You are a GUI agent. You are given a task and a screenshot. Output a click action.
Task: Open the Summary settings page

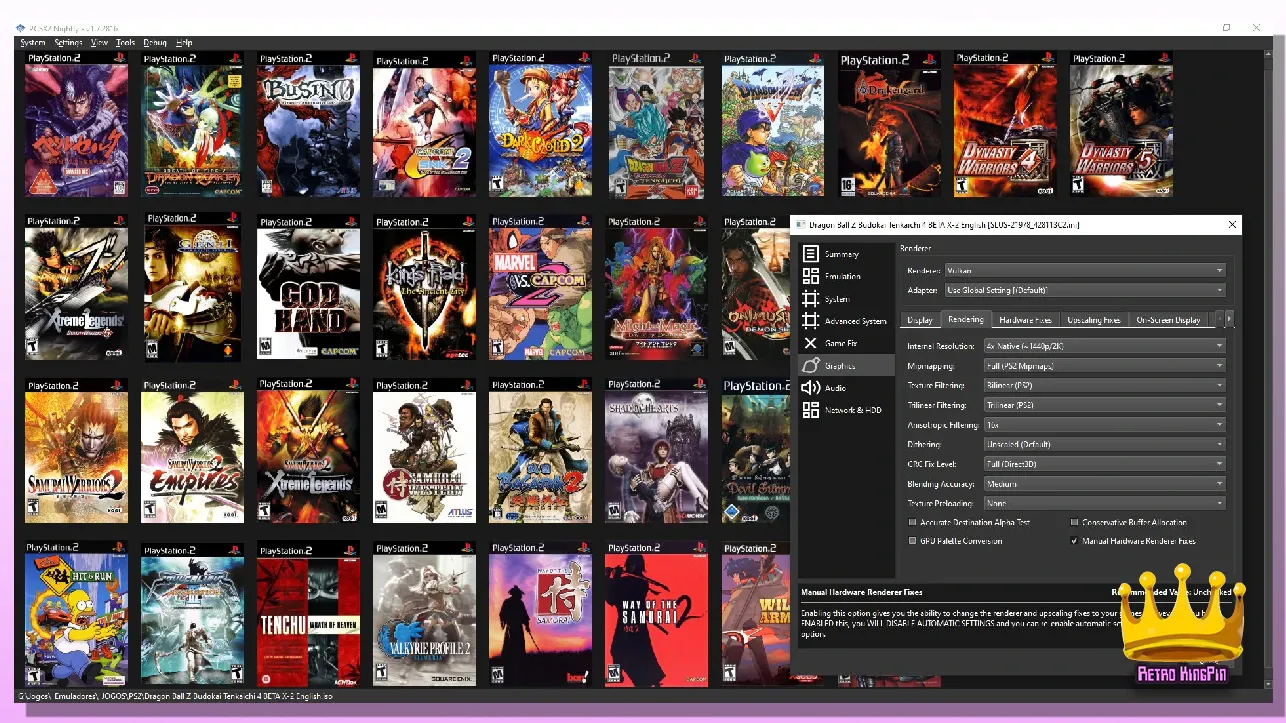tap(846, 254)
